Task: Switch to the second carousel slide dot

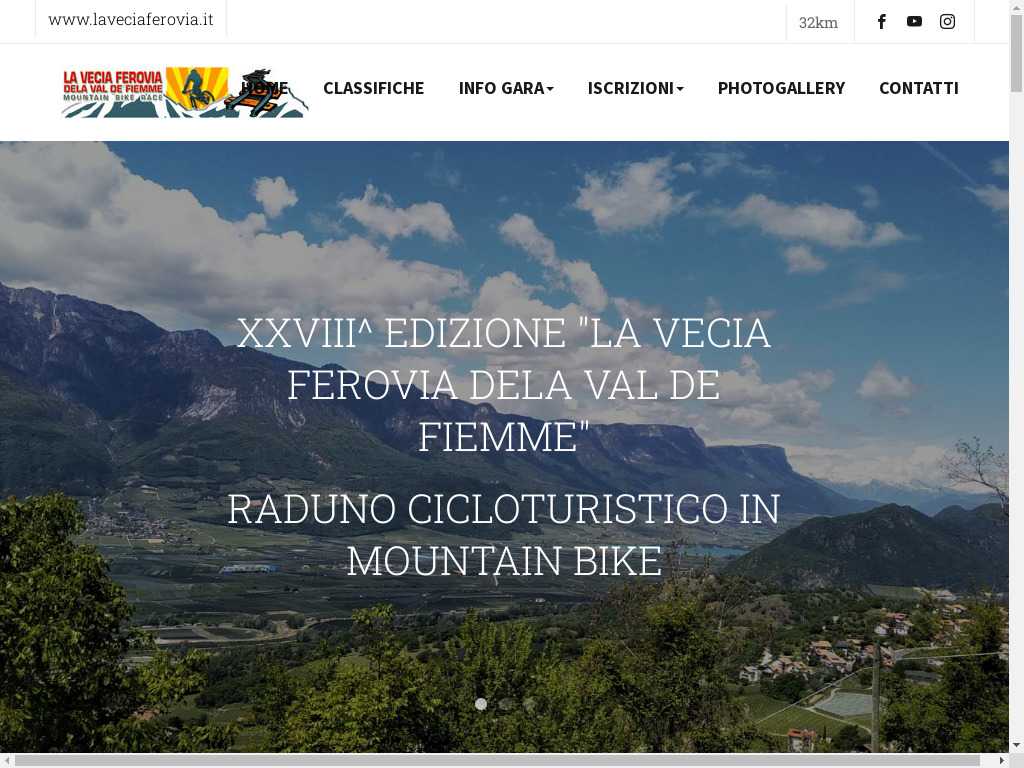Action: (x=505, y=704)
